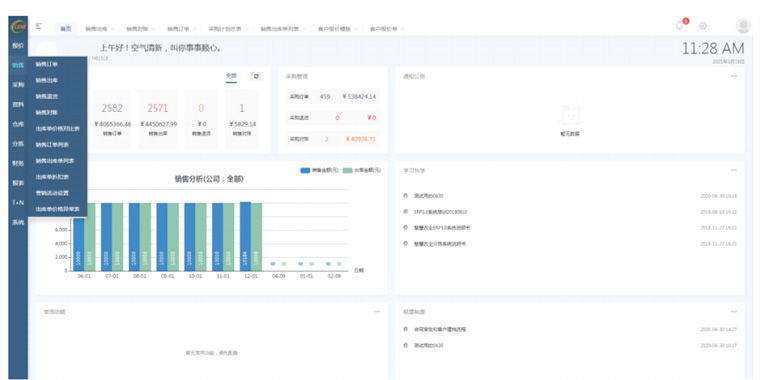This screenshot has width=760, height=380.
Task: Open the 采购 sidebar module
Action: click(x=18, y=85)
